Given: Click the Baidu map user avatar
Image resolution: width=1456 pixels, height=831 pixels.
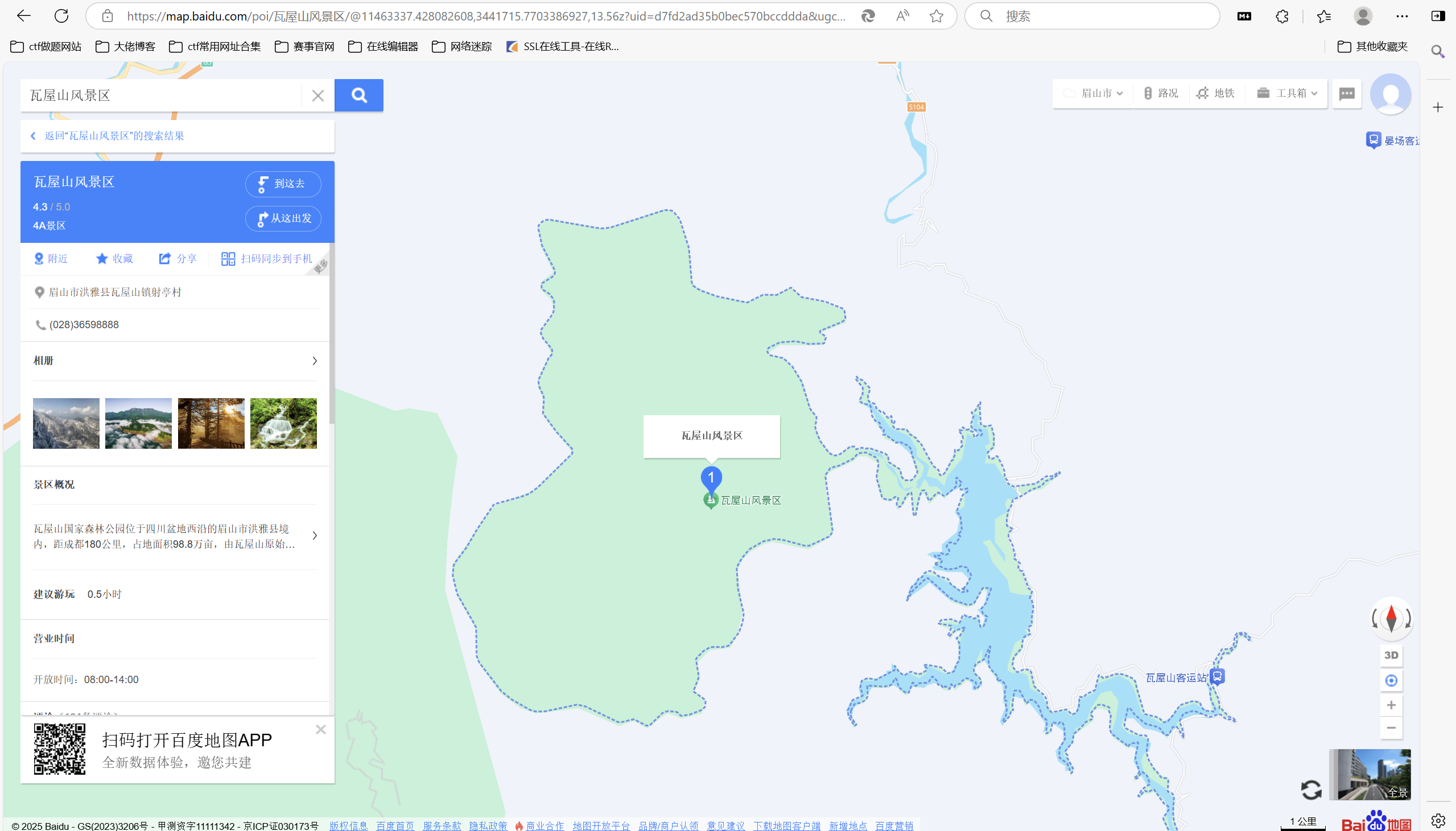Looking at the screenshot, I should coord(1391,94).
